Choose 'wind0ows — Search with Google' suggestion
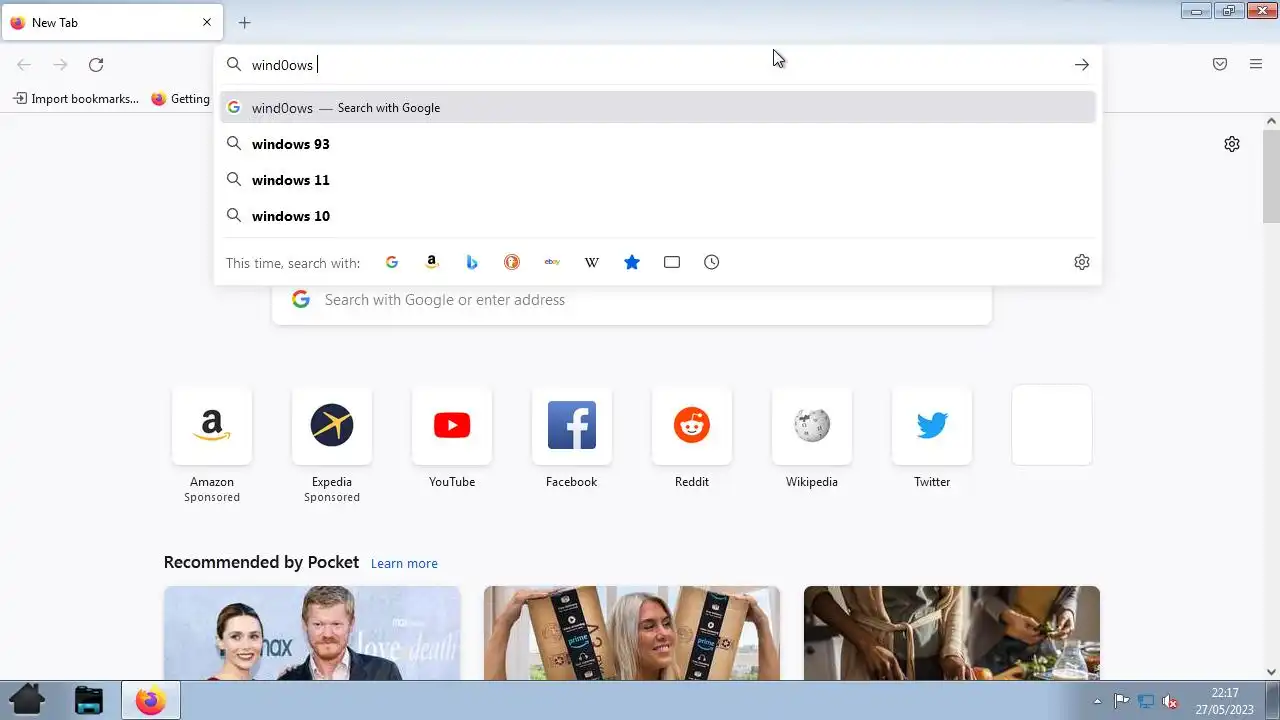The height and width of the screenshot is (720, 1280). [x=658, y=108]
